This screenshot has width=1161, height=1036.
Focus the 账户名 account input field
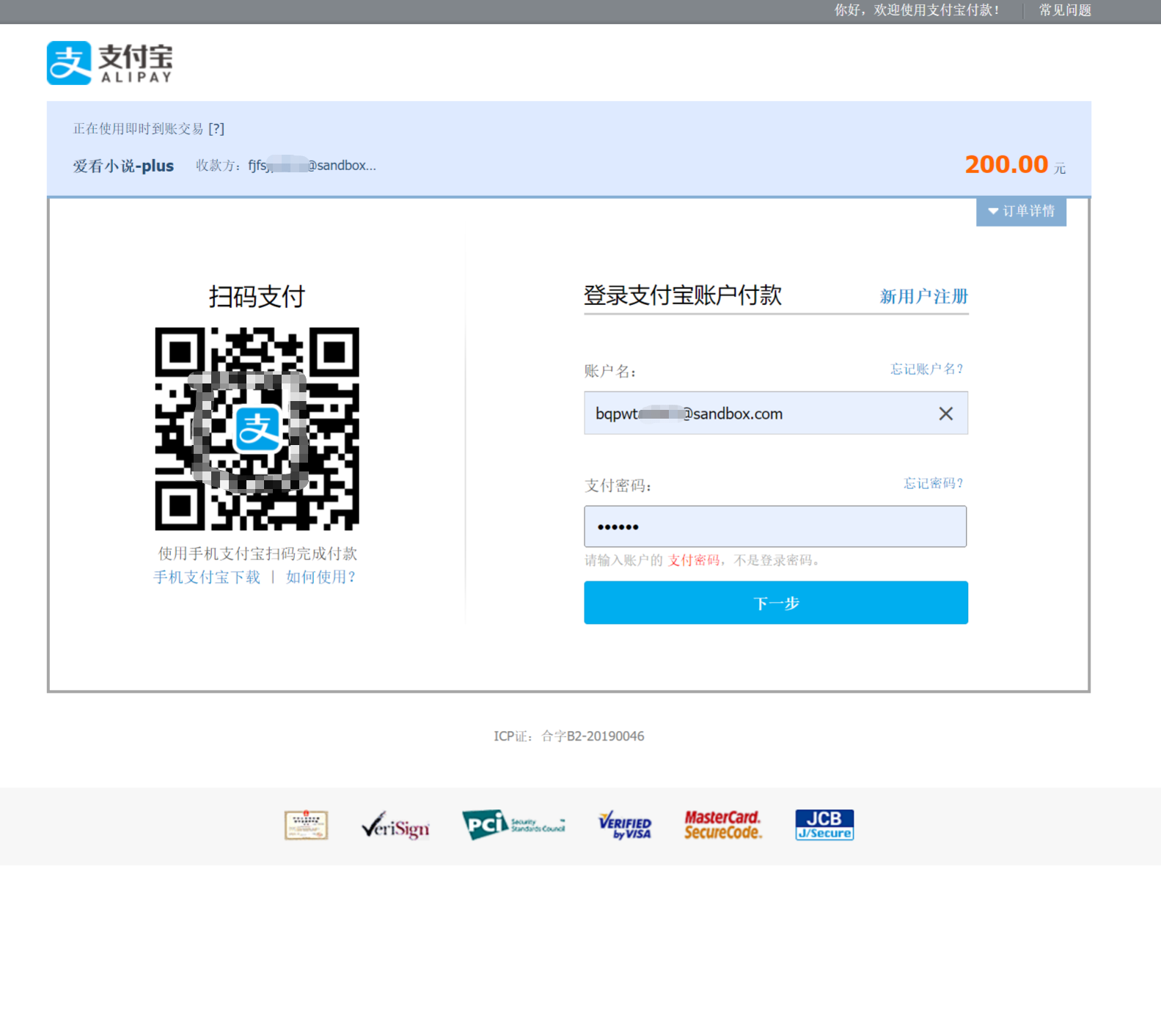776,413
